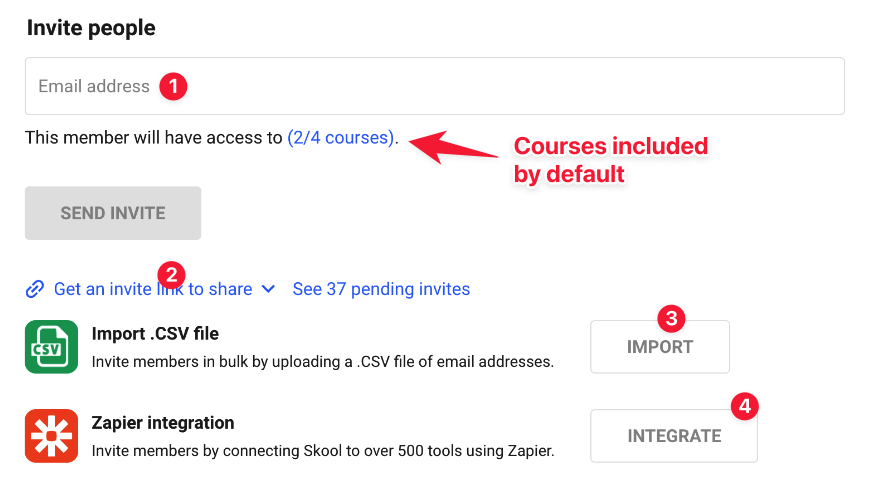This screenshot has height=491, width=876.
Task: Click the red number 3 badge
Action: [672, 319]
